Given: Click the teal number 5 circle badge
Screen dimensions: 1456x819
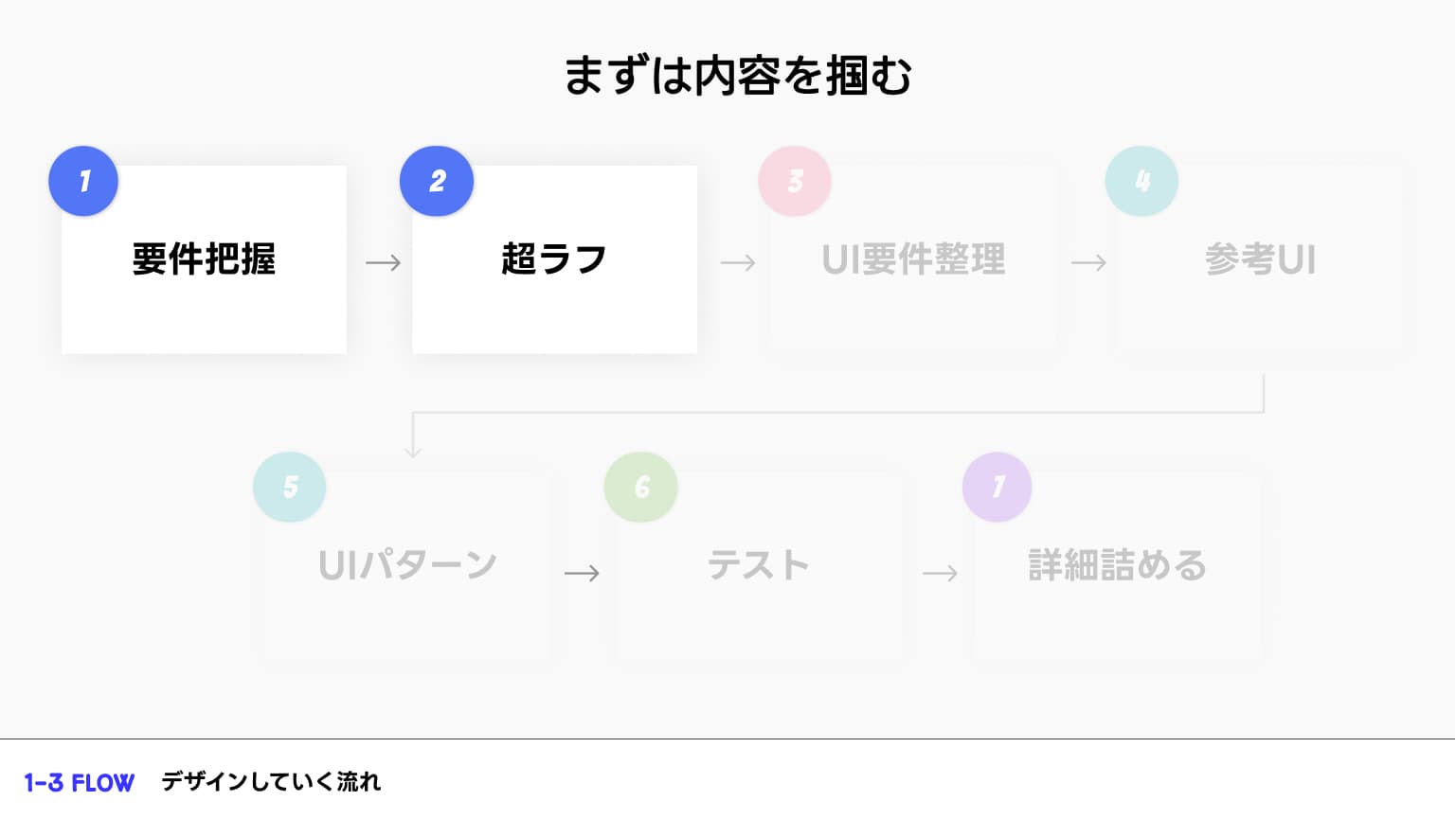Looking at the screenshot, I should pyautogui.click(x=290, y=487).
